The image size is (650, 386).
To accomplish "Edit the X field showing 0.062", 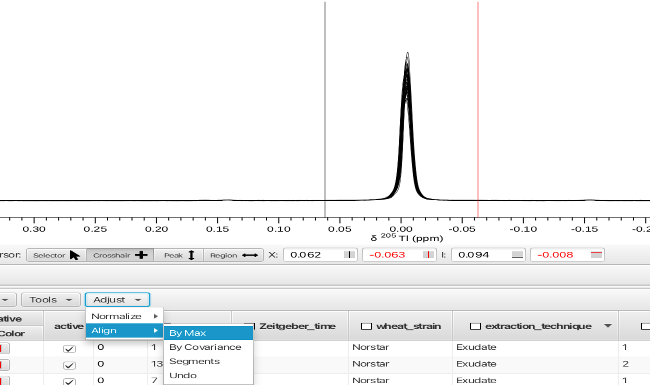I will tap(320, 255).
